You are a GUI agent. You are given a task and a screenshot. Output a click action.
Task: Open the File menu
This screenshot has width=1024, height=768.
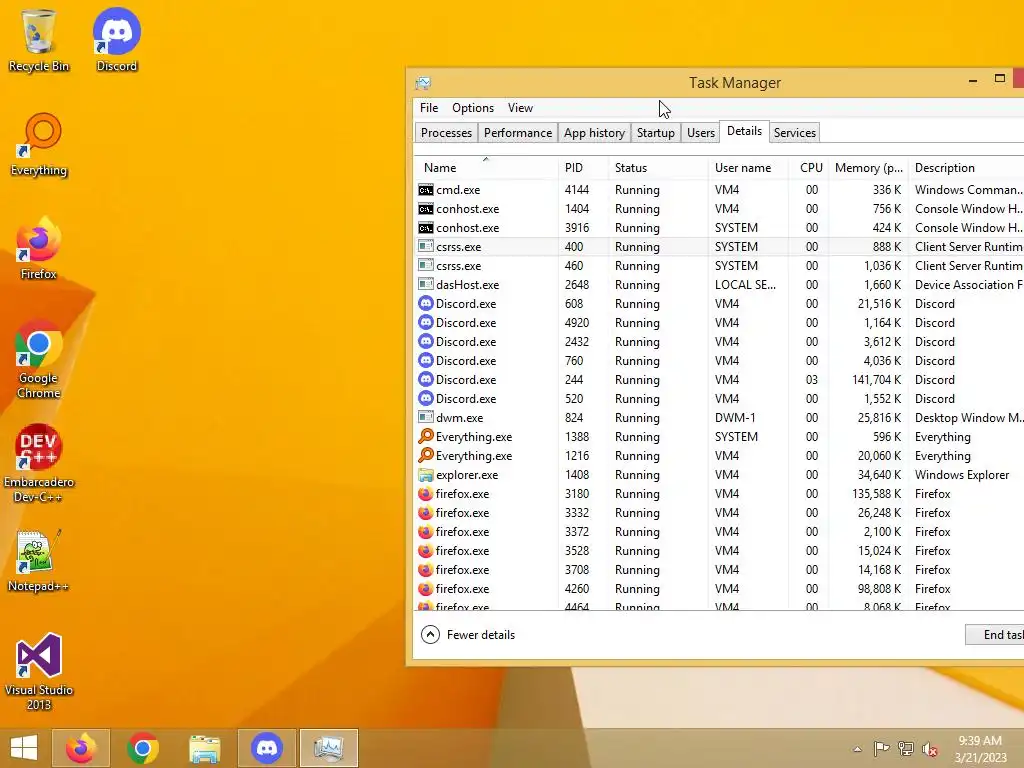coord(429,108)
